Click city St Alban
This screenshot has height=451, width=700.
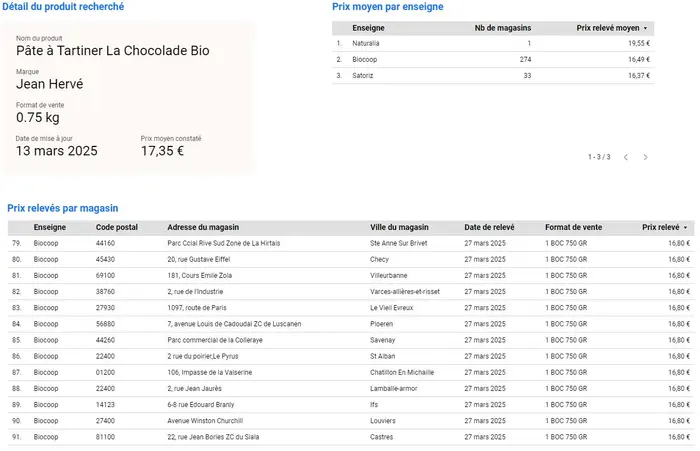(383, 356)
